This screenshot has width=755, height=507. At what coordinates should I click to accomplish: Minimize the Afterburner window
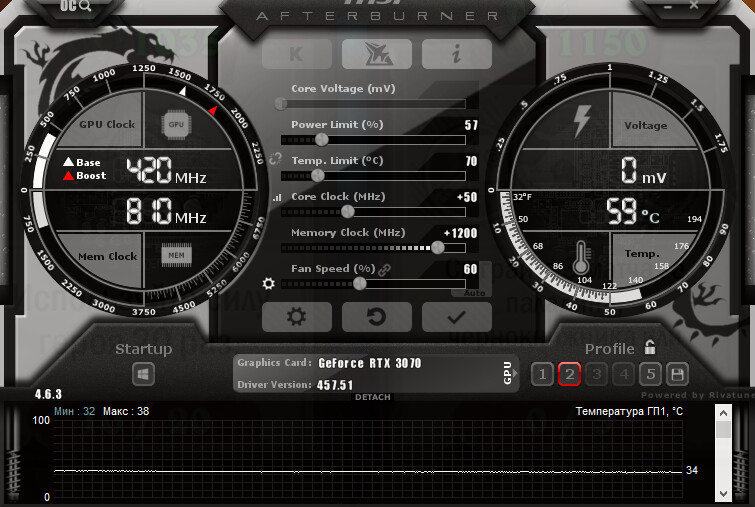pos(667,7)
